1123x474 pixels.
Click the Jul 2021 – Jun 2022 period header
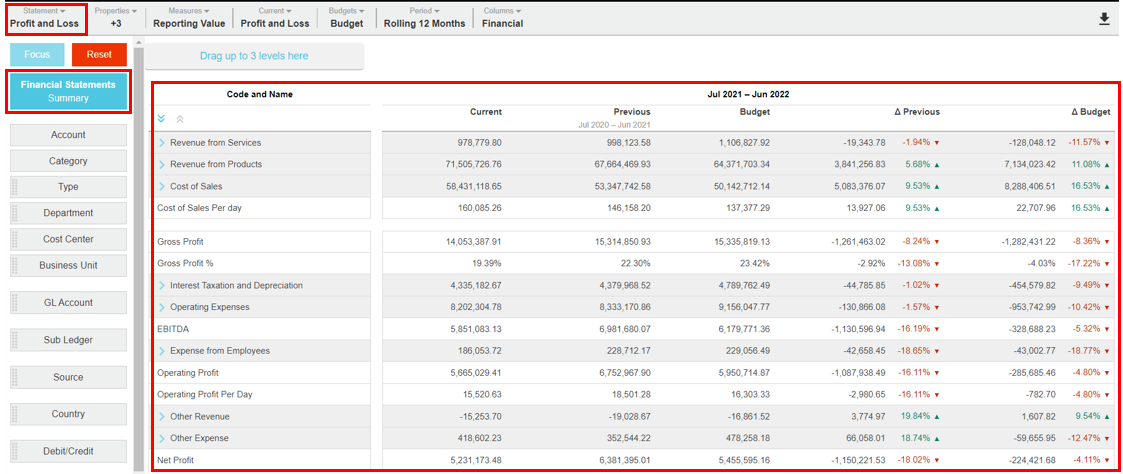[x=746, y=94]
